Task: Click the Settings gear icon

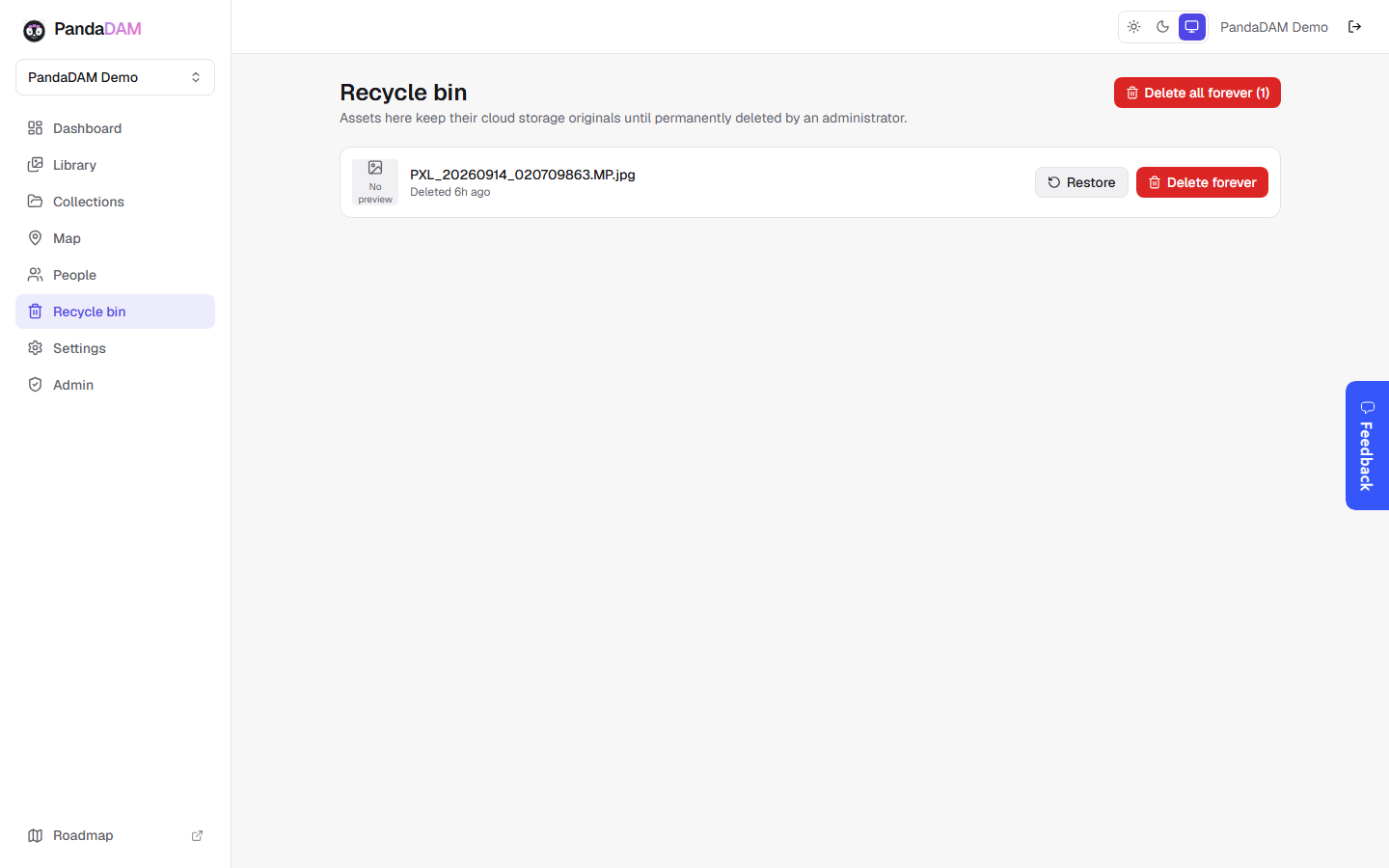Action: click(x=36, y=348)
